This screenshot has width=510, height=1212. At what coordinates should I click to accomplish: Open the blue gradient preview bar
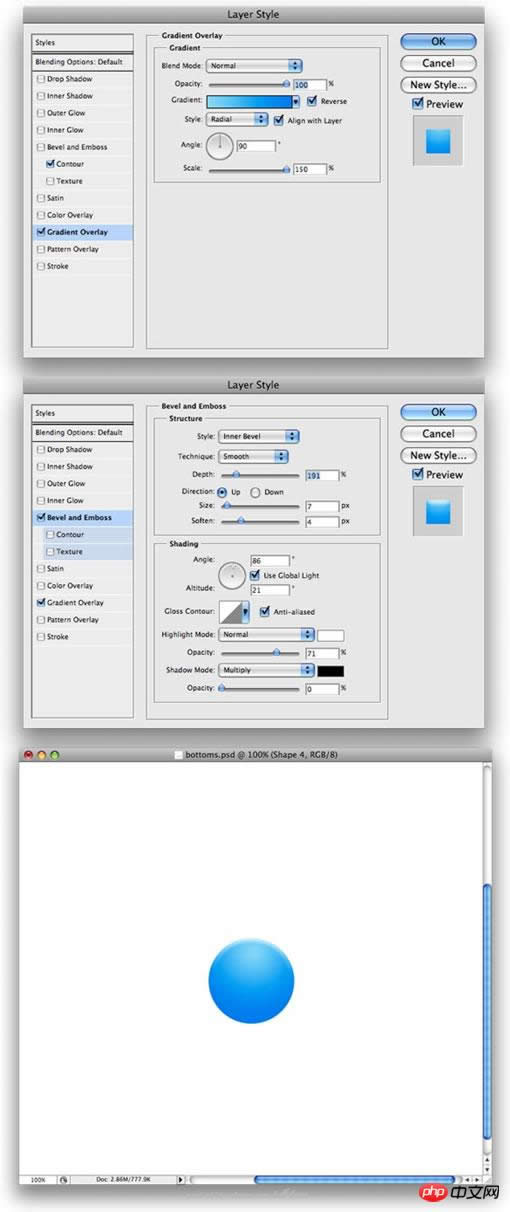[x=249, y=101]
